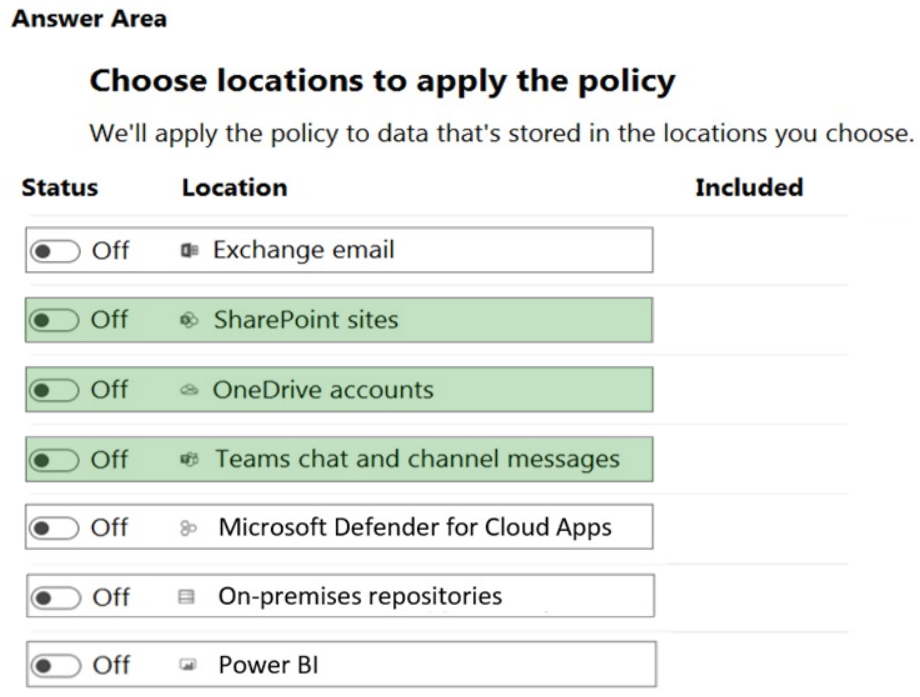Viewport: 920px width, 697px height.
Task: Click the Teams chat icon
Action: pyautogui.click(x=189, y=460)
